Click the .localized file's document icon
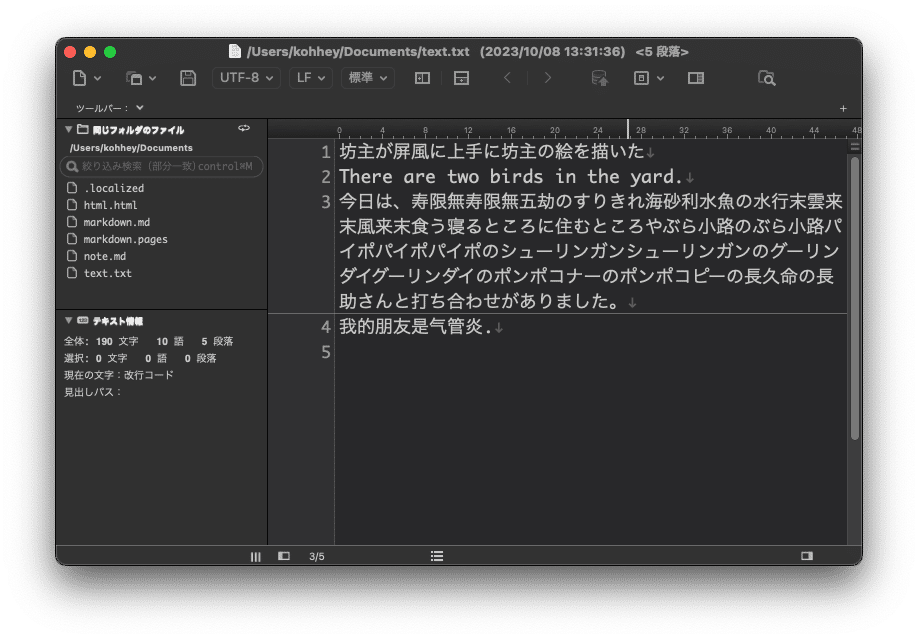 (x=72, y=187)
